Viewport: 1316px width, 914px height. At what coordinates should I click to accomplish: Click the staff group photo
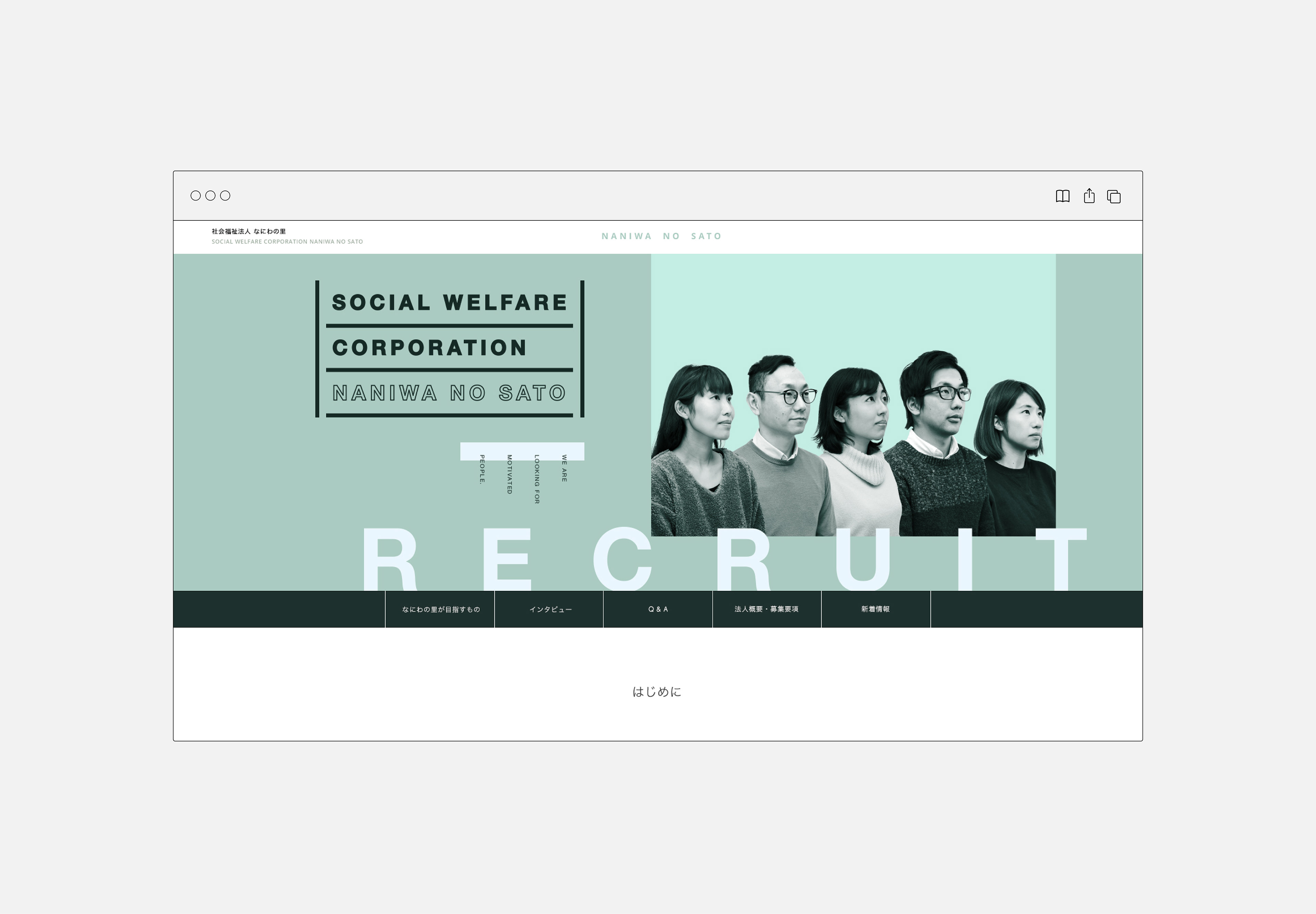click(x=853, y=395)
